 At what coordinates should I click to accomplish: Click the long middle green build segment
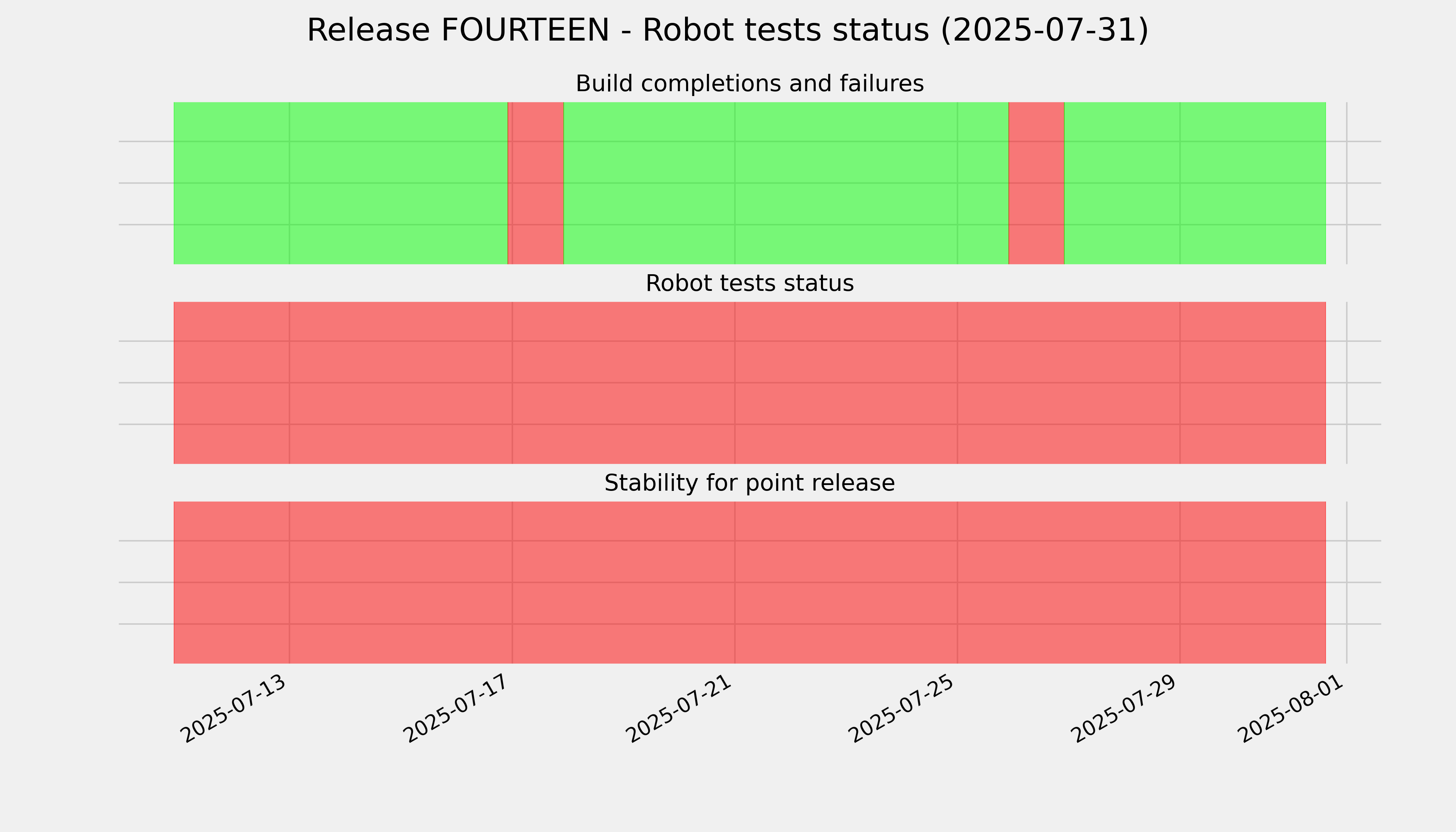(786, 183)
